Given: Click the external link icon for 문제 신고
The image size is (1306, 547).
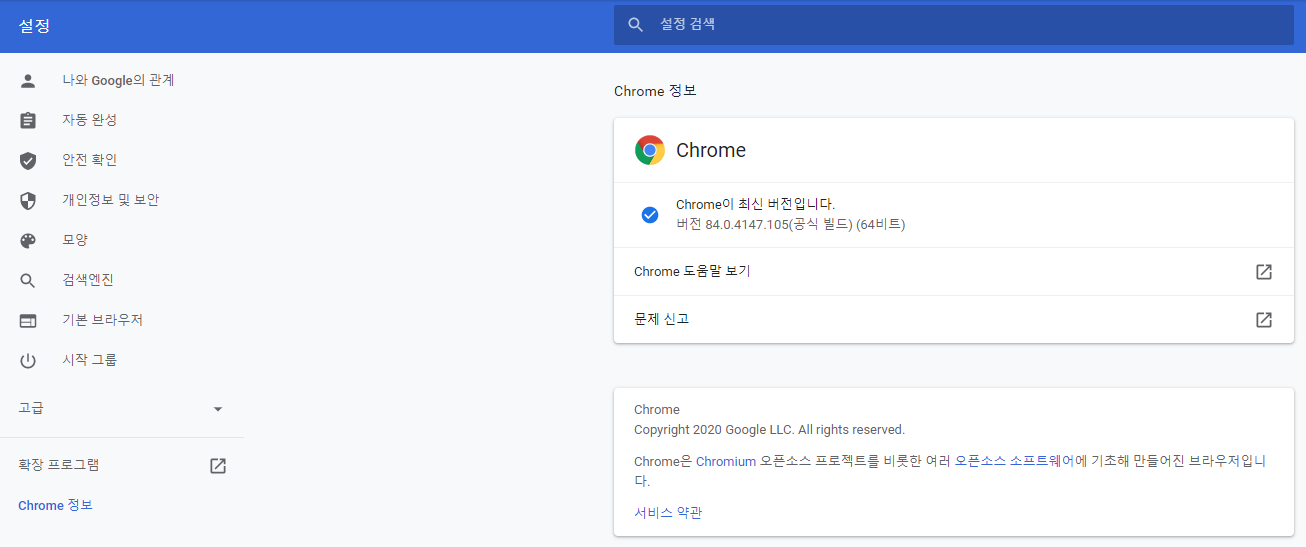Looking at the screenshot, I should (1264, 320).
